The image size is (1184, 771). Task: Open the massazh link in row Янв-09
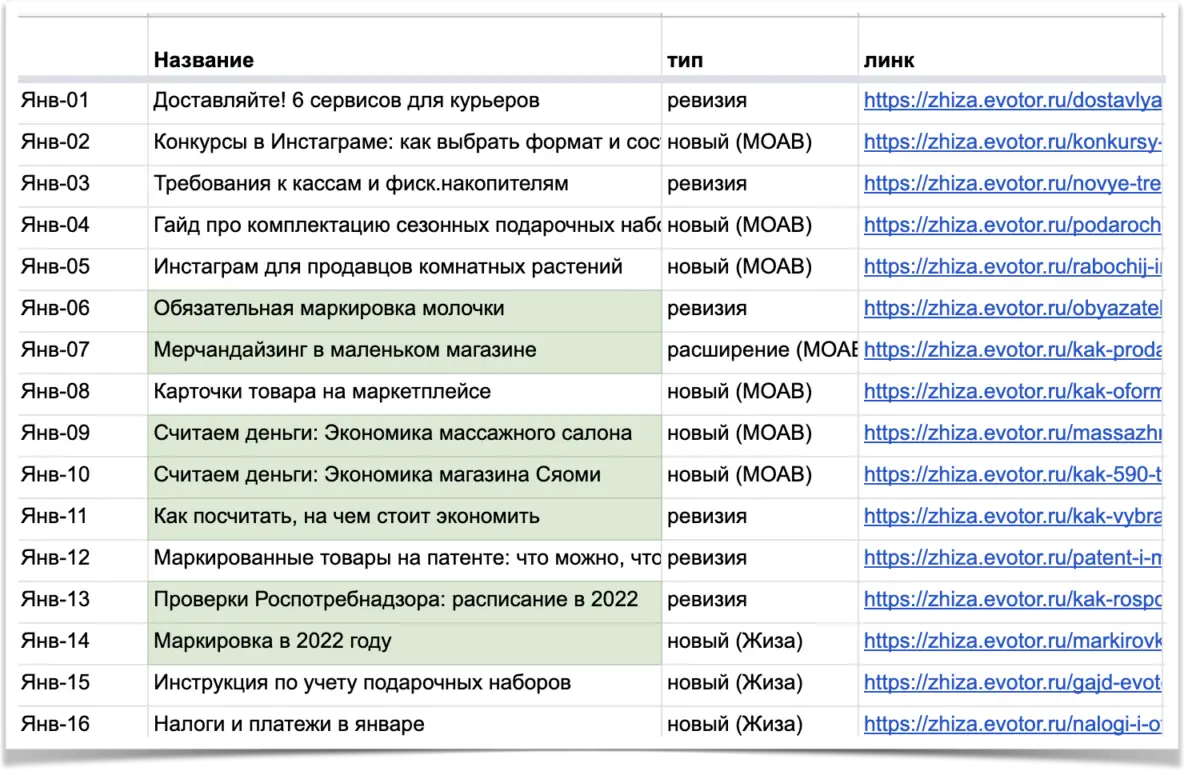[1011, 433]
